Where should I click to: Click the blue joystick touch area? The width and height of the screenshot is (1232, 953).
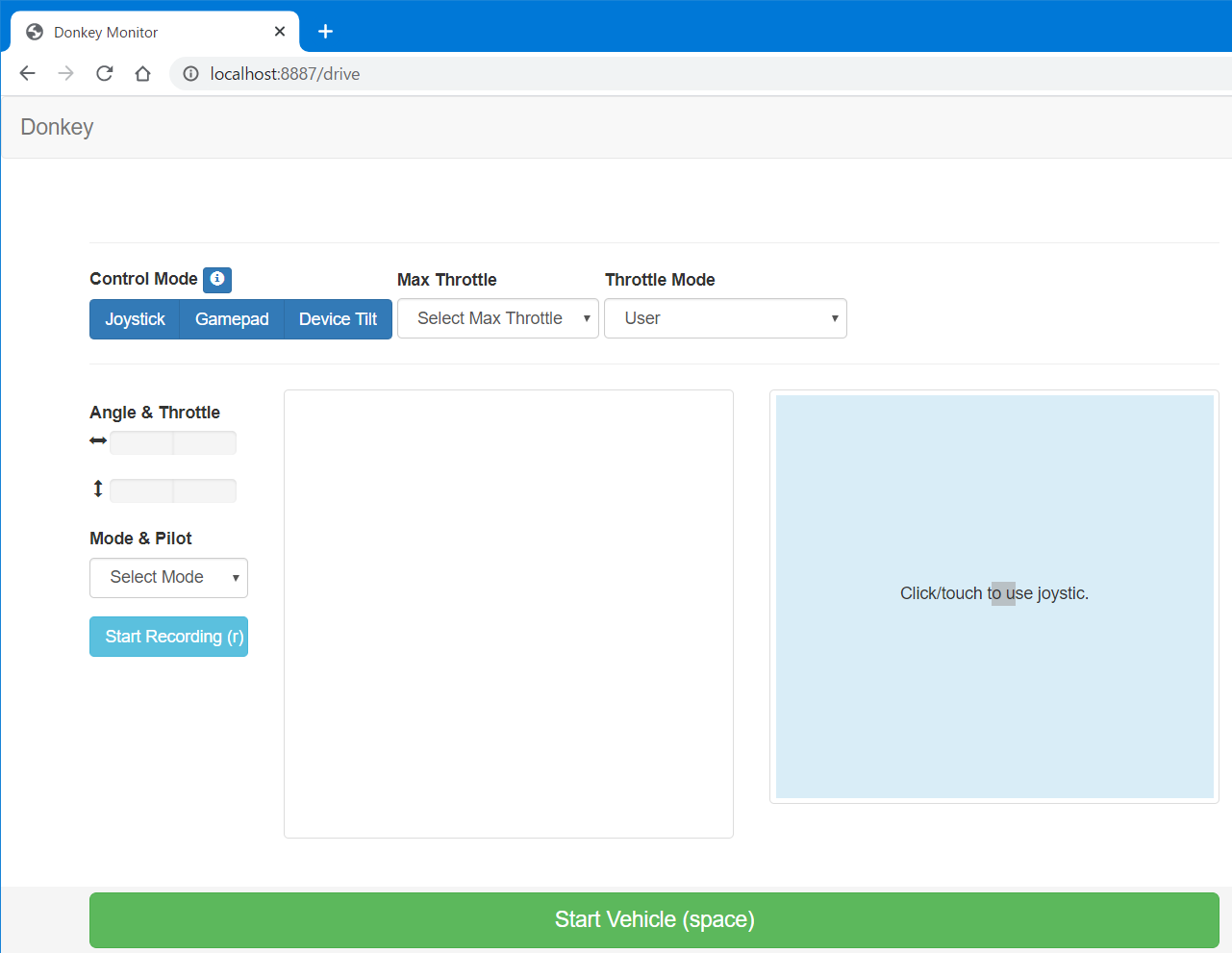coord(994,596)
